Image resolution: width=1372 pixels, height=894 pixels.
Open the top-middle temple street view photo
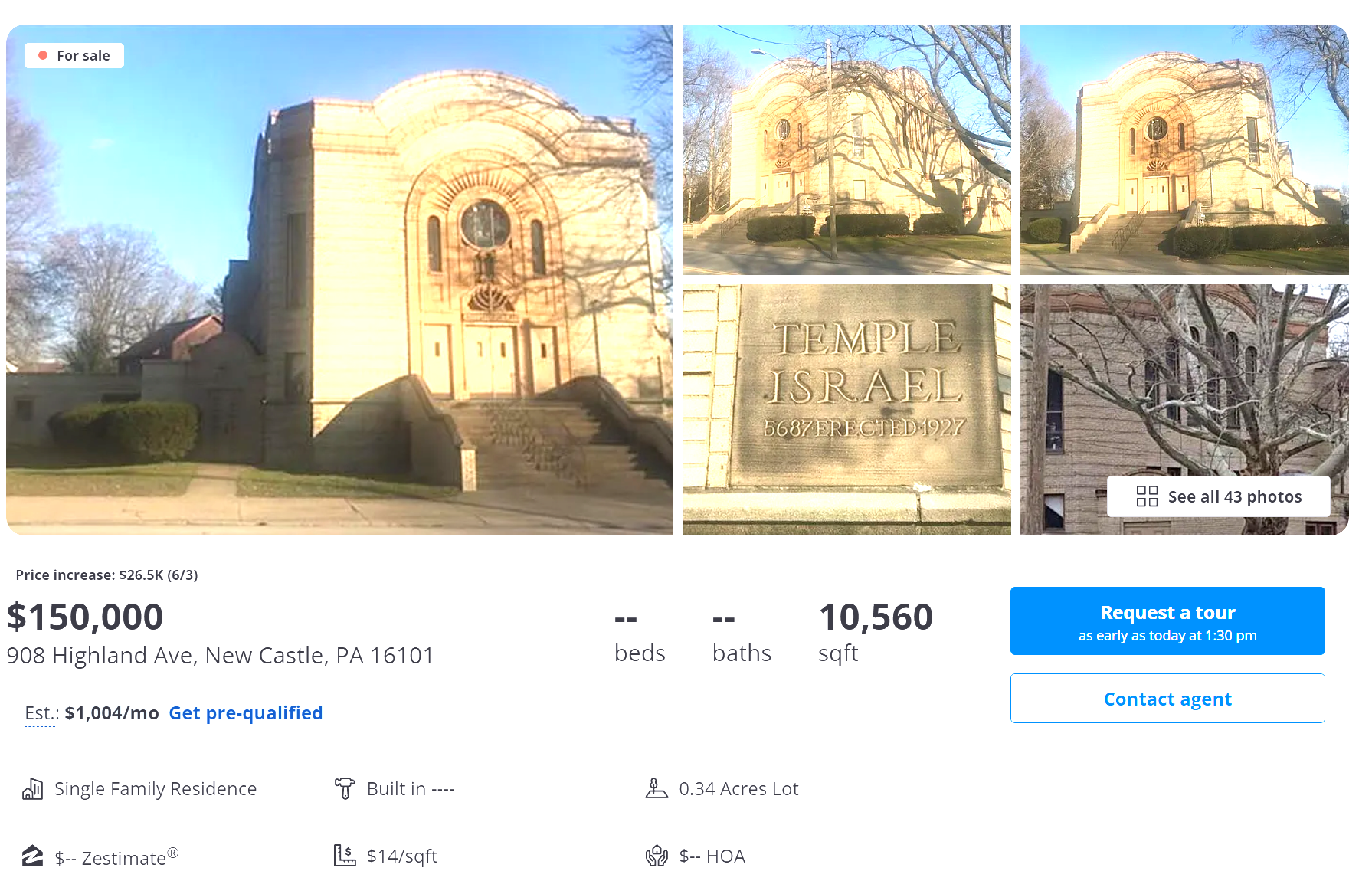[846, 149]
